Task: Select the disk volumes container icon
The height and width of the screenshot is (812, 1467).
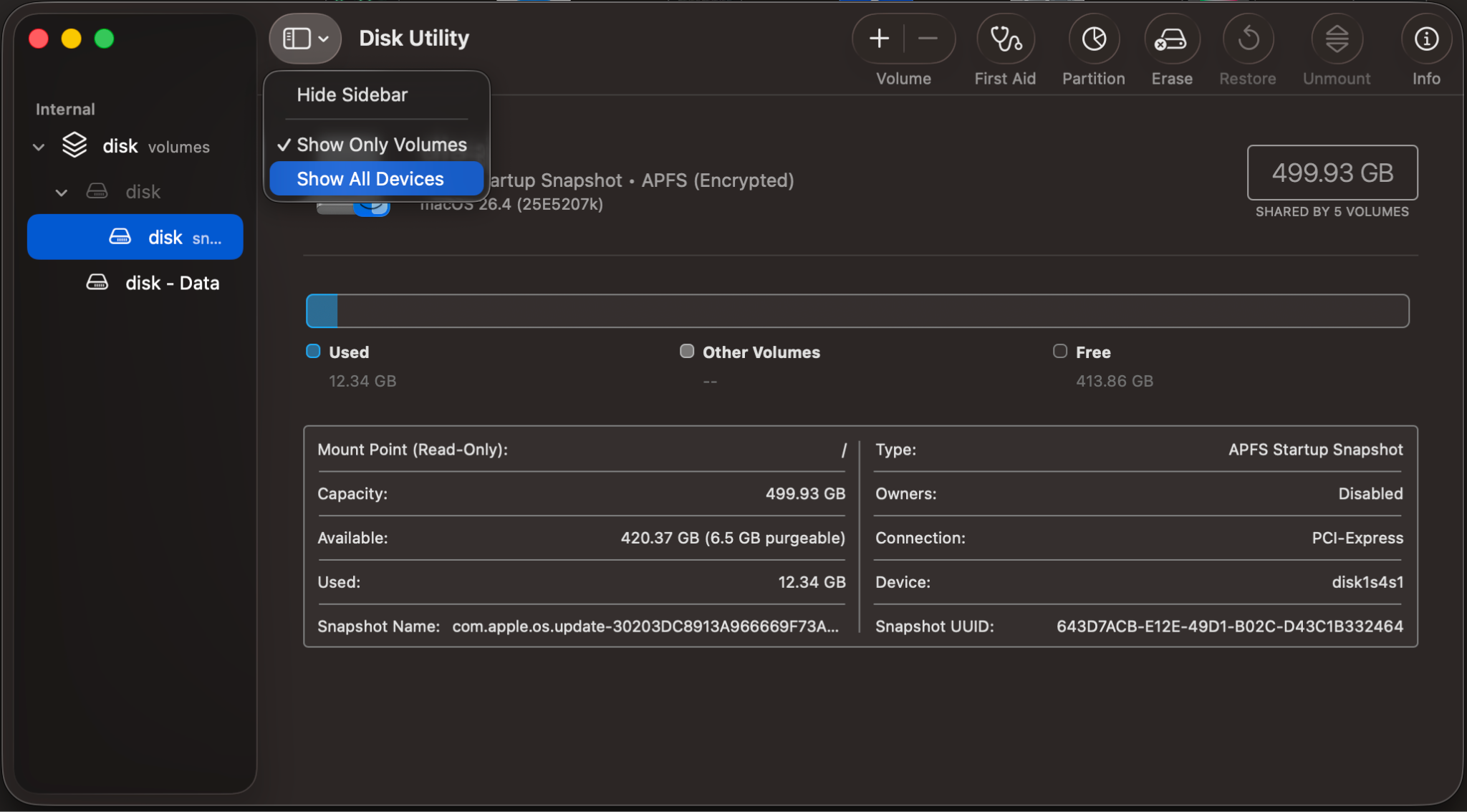Action: coord(74,145)
